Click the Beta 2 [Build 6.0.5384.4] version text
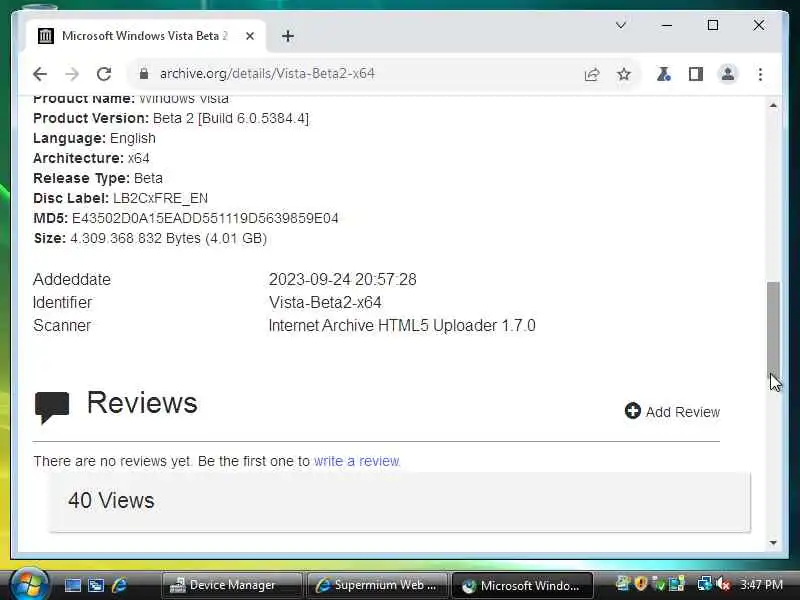 point(231,118)
